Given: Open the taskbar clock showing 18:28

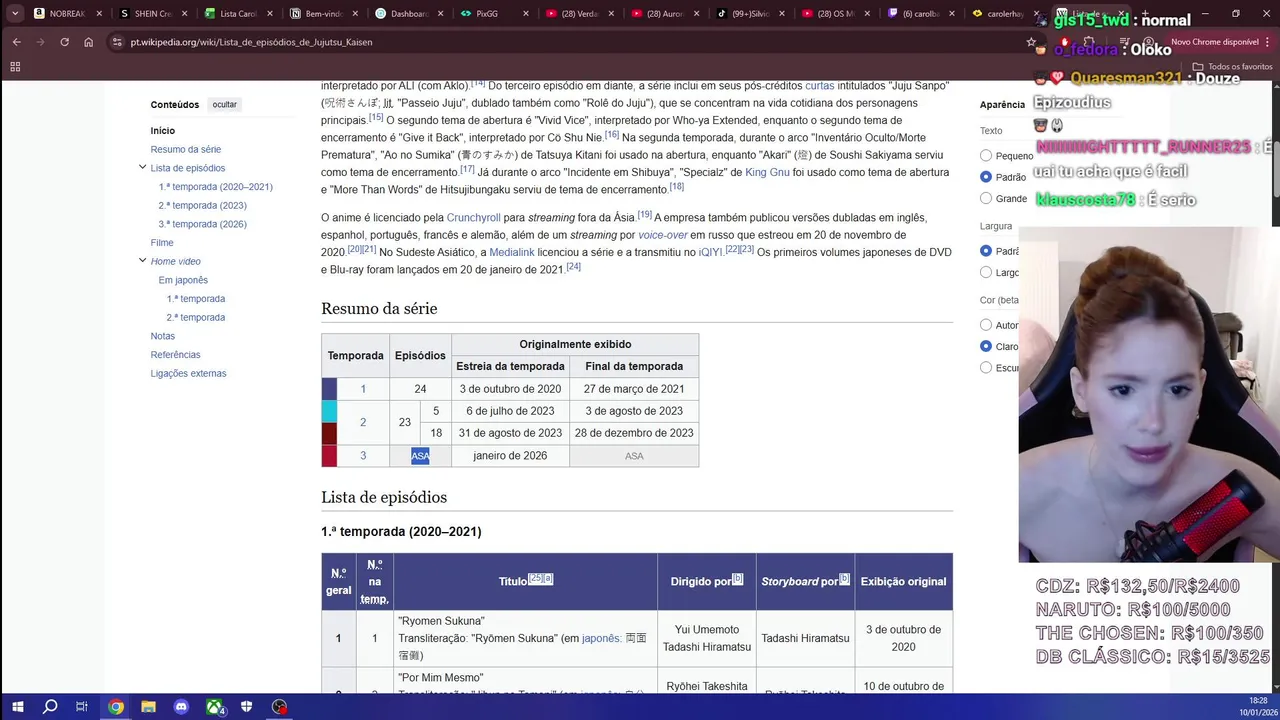Looking at the screenshot, I should 1257,707.
